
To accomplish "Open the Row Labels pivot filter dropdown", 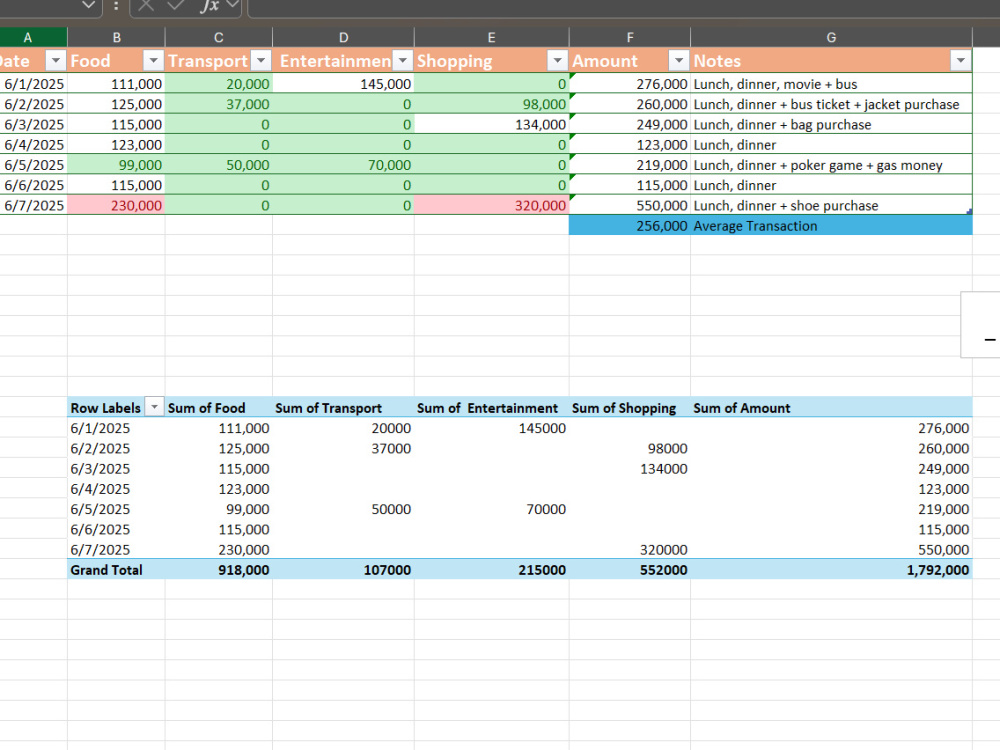I will (x=154, y=407).
